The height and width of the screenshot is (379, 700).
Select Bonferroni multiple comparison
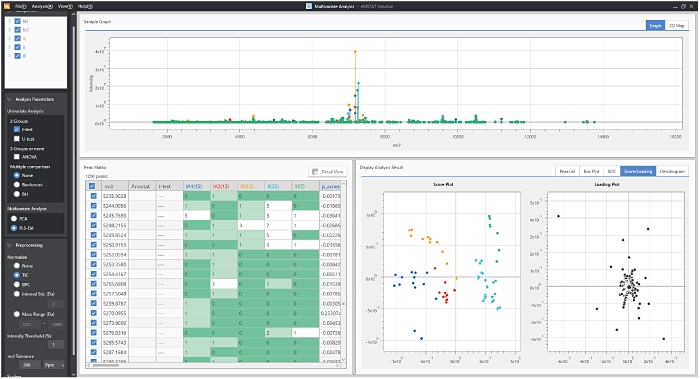[x=17, y=184]
